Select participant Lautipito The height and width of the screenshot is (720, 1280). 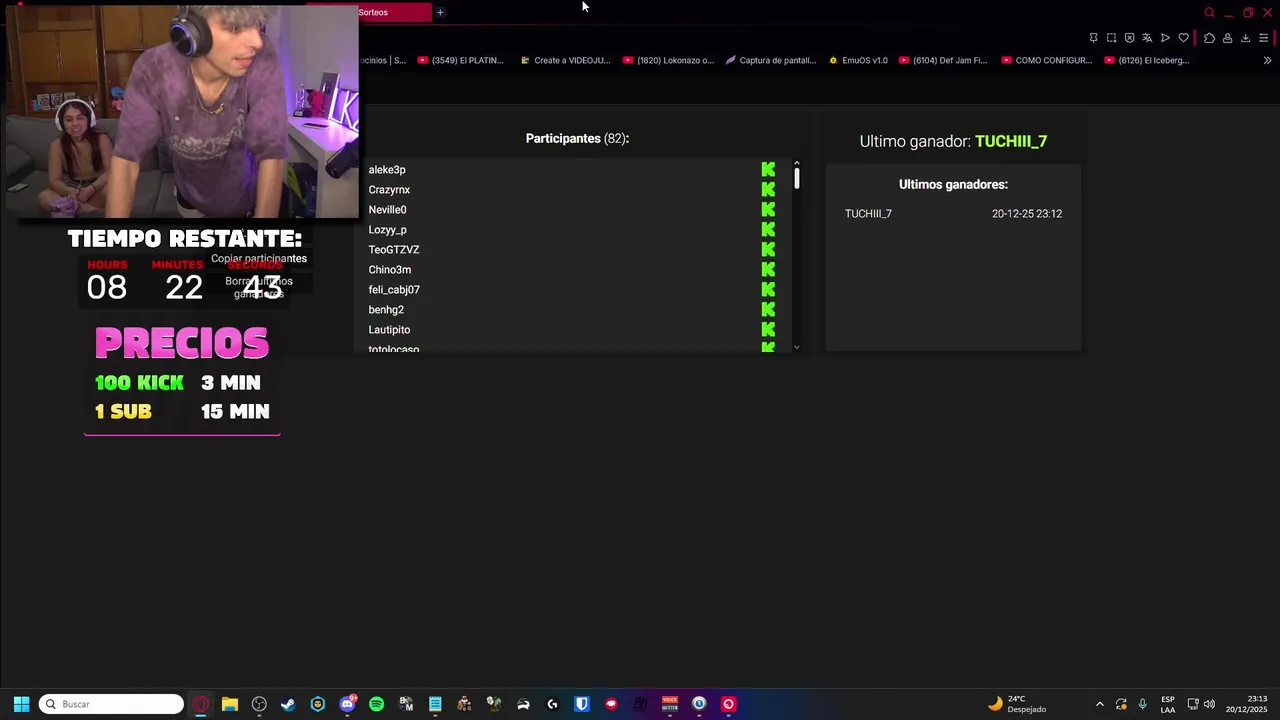(x=389, y=330)
